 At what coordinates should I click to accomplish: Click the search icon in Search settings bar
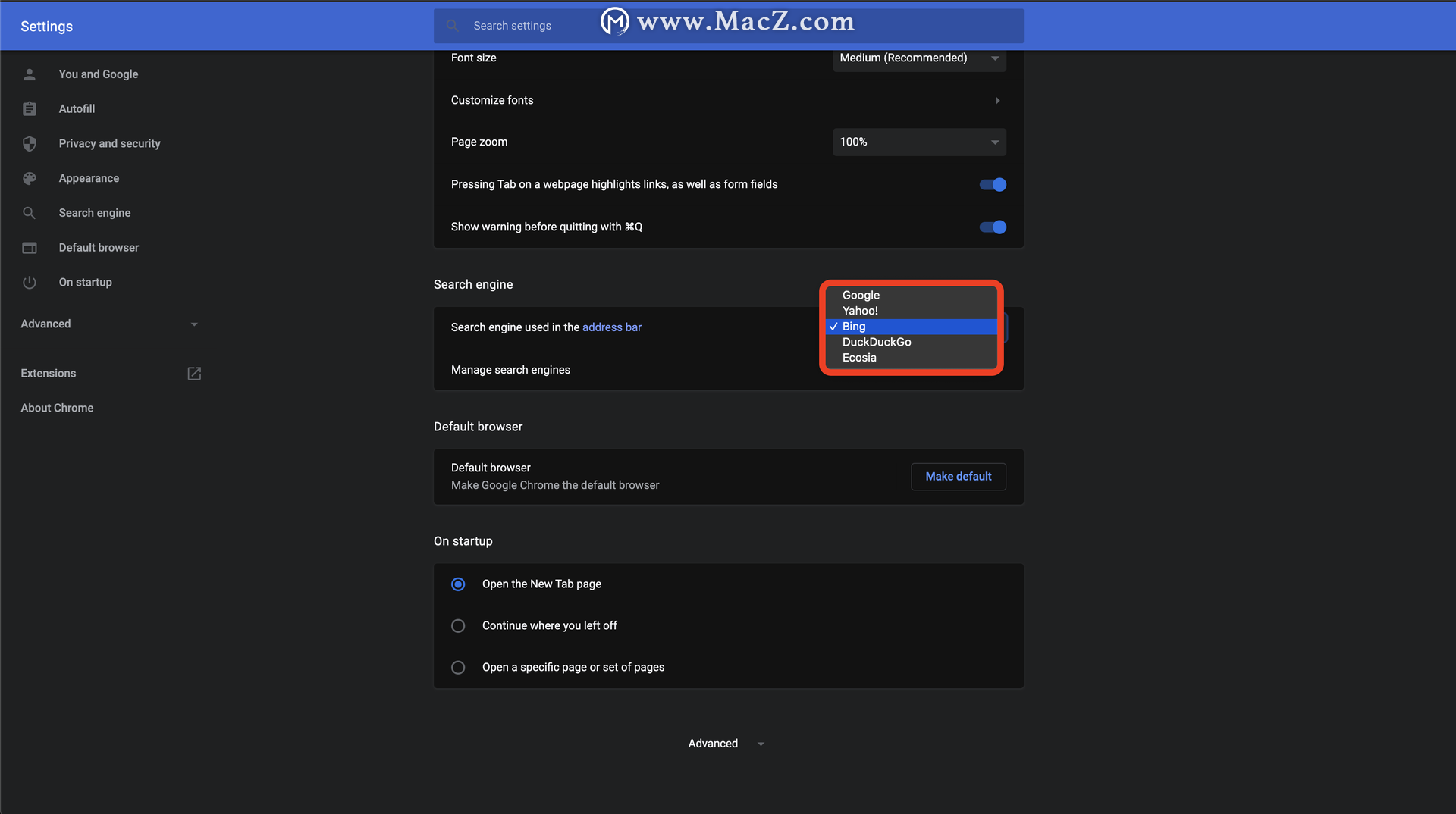pyautogui.click(x=453, y=26)
